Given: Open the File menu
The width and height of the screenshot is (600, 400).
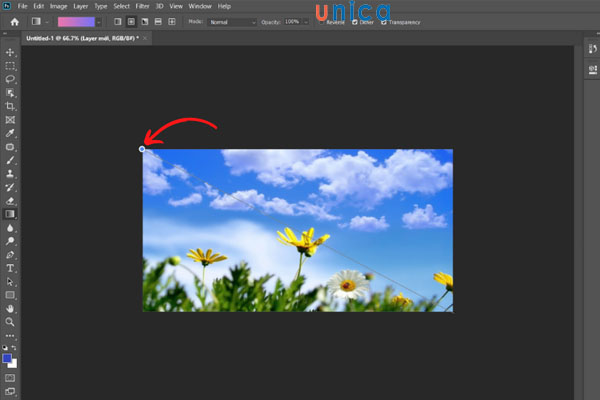Looking at the screenshot, I should [x=23, y=6].
